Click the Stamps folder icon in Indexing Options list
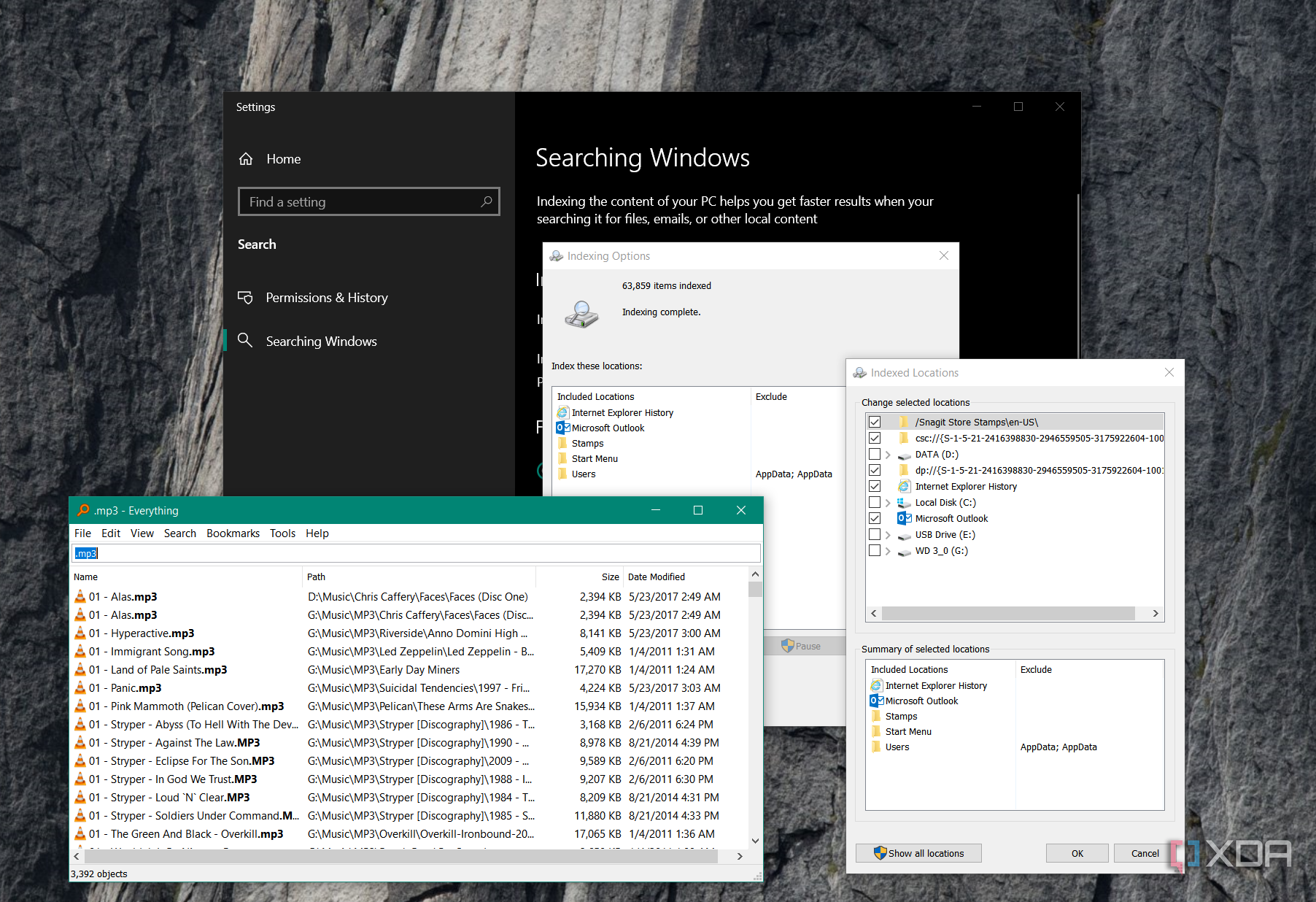Screen dimensions: 1316x902 562,443
